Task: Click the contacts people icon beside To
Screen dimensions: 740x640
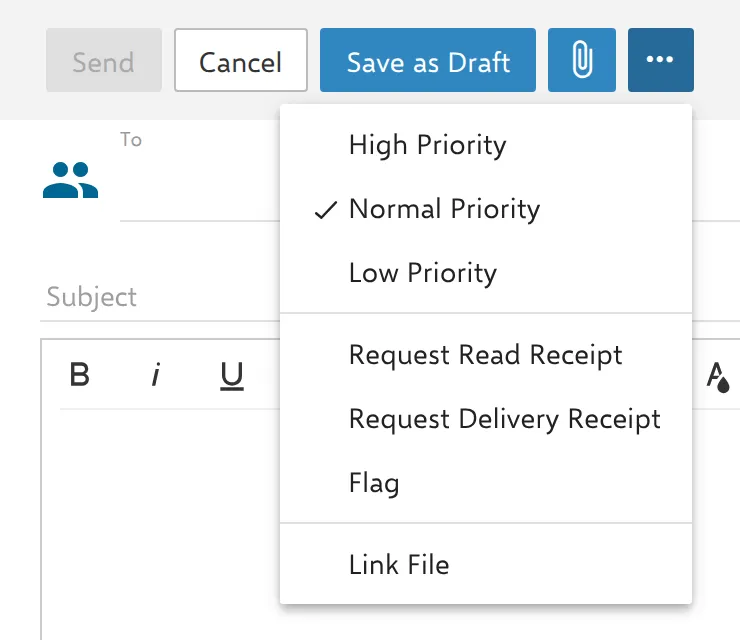Action: [x=70, y=180]
